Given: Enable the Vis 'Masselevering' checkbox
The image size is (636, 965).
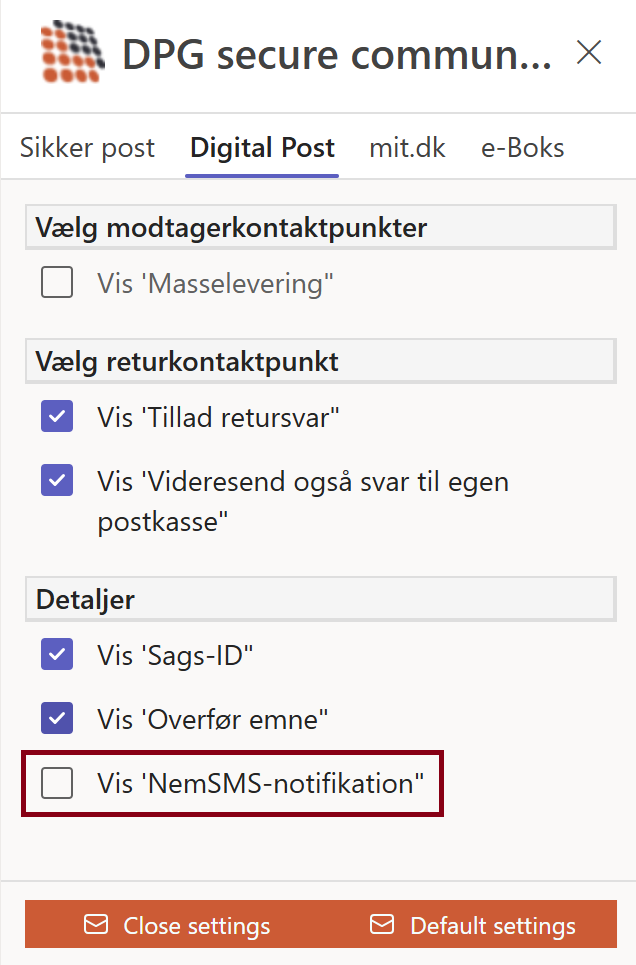Looking at the screenshot, I should (x=57, y=284).
